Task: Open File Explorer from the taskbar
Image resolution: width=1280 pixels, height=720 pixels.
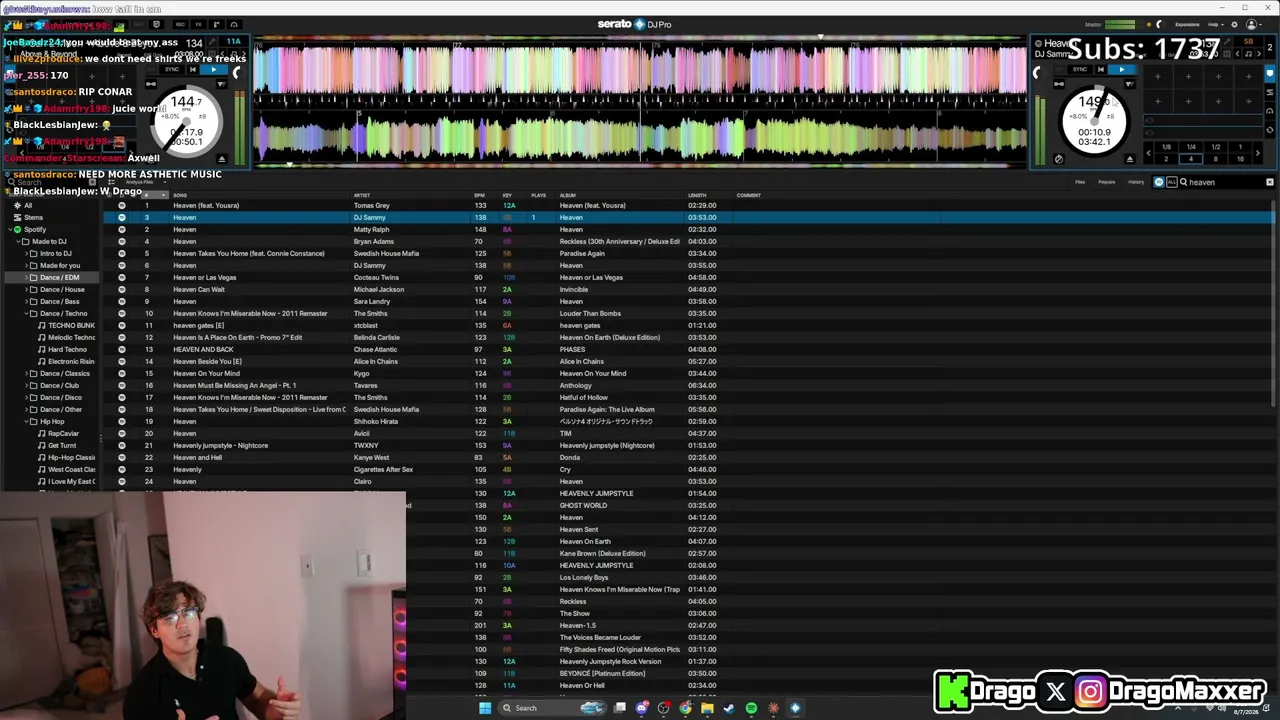Action: point(707,708)
